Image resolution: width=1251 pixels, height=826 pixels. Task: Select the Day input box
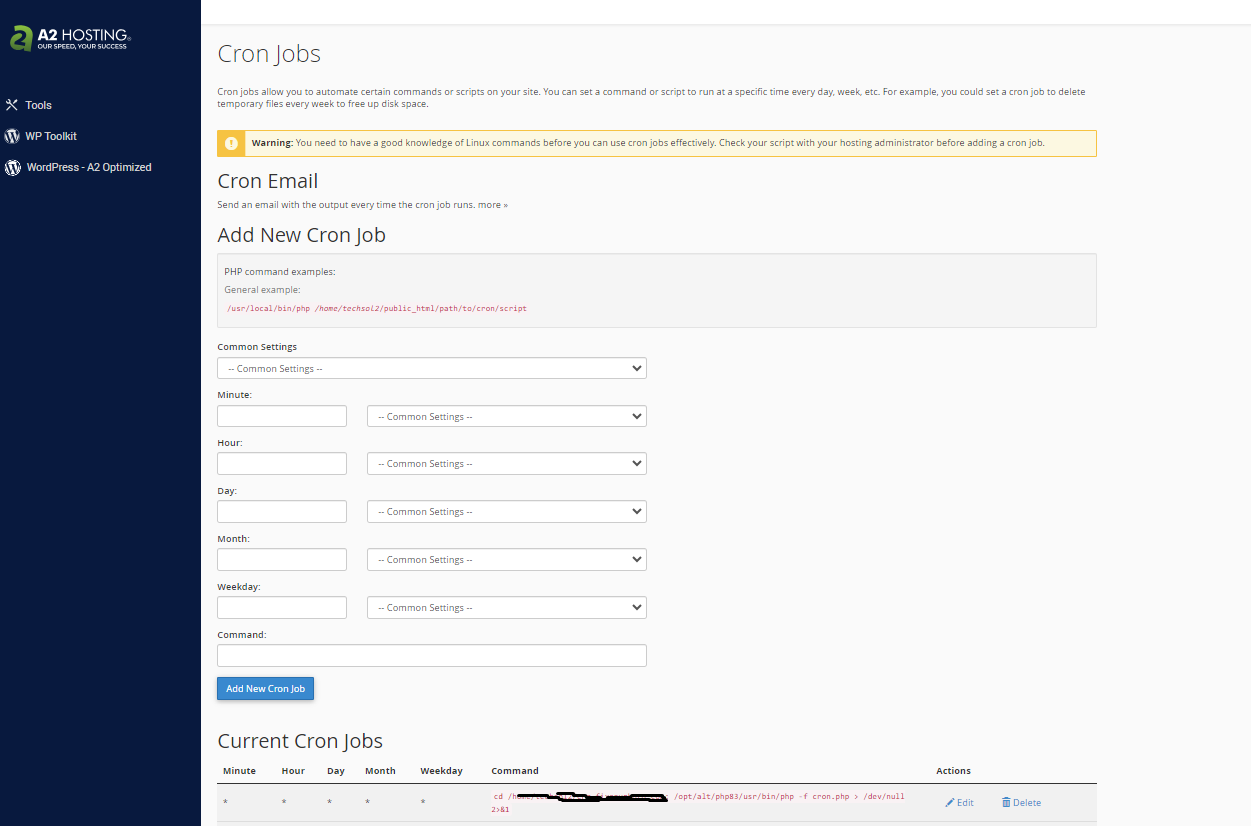click(x=282, y=512)
